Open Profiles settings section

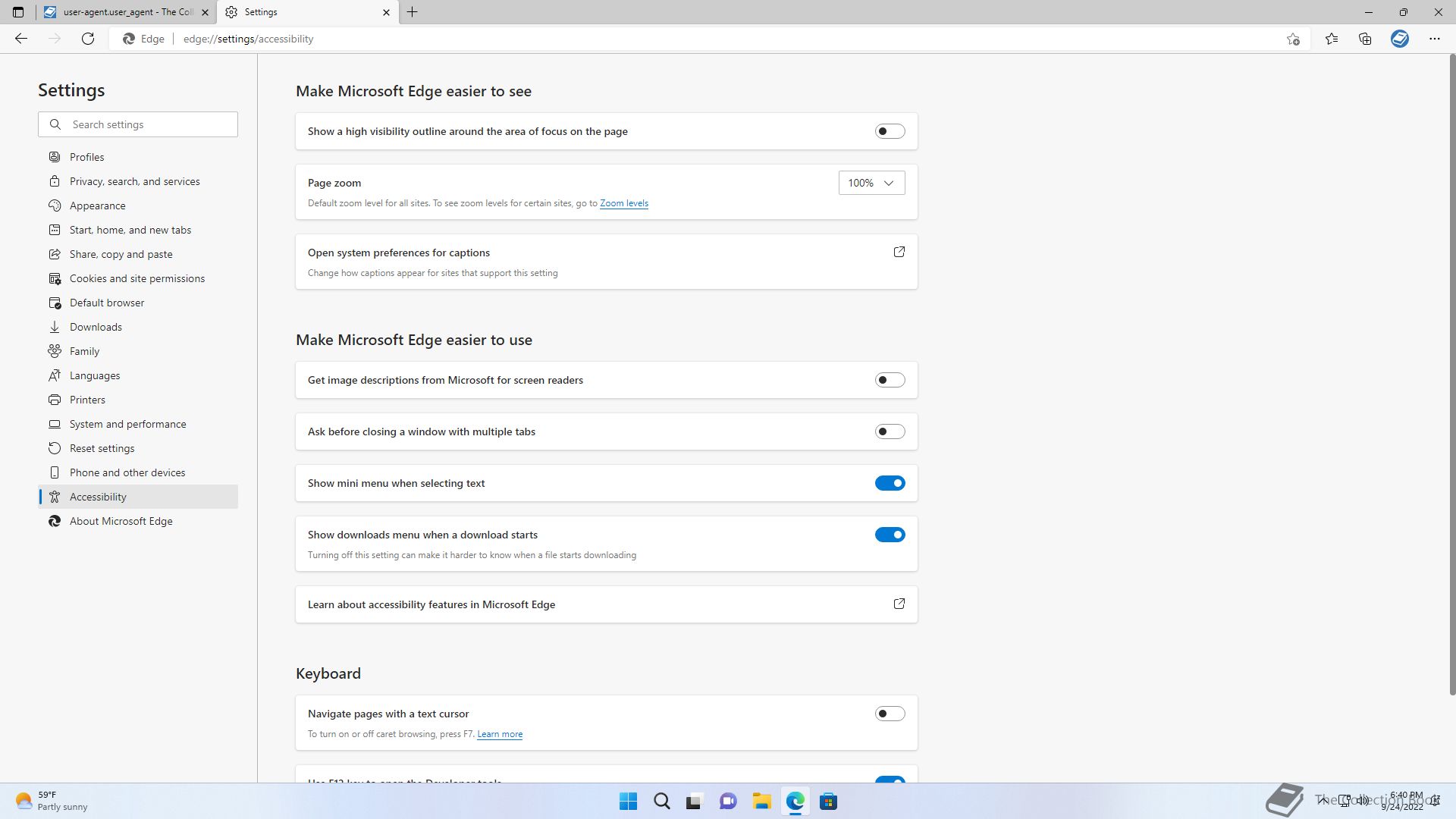[138, 157]
